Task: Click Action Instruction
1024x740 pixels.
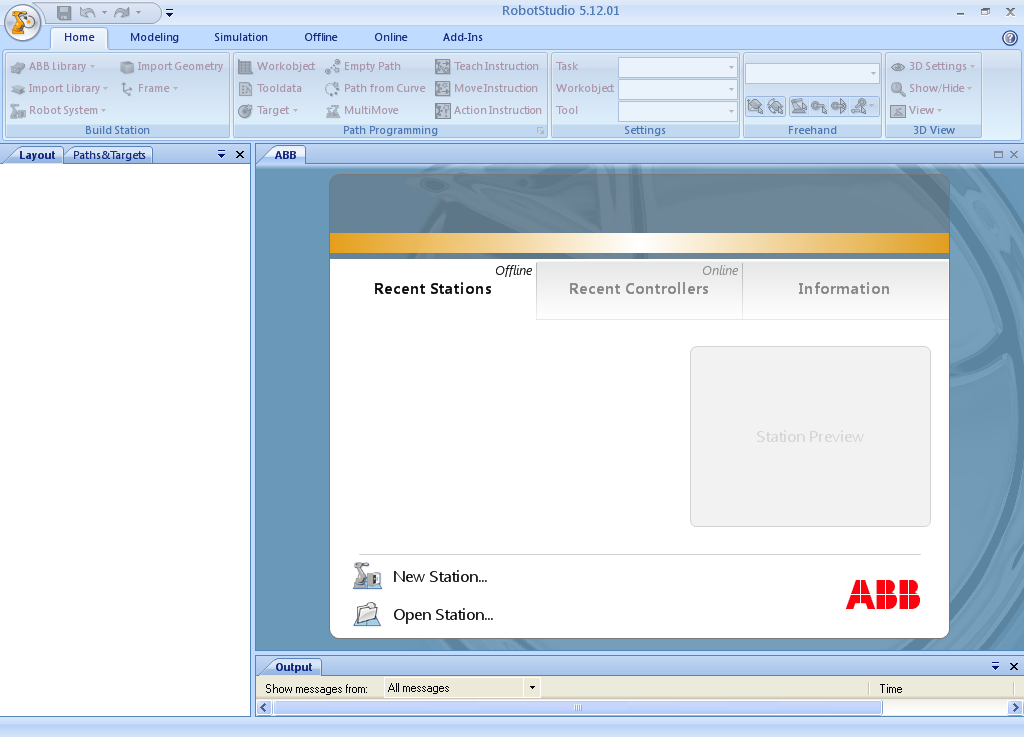Action: pos(488,110)
